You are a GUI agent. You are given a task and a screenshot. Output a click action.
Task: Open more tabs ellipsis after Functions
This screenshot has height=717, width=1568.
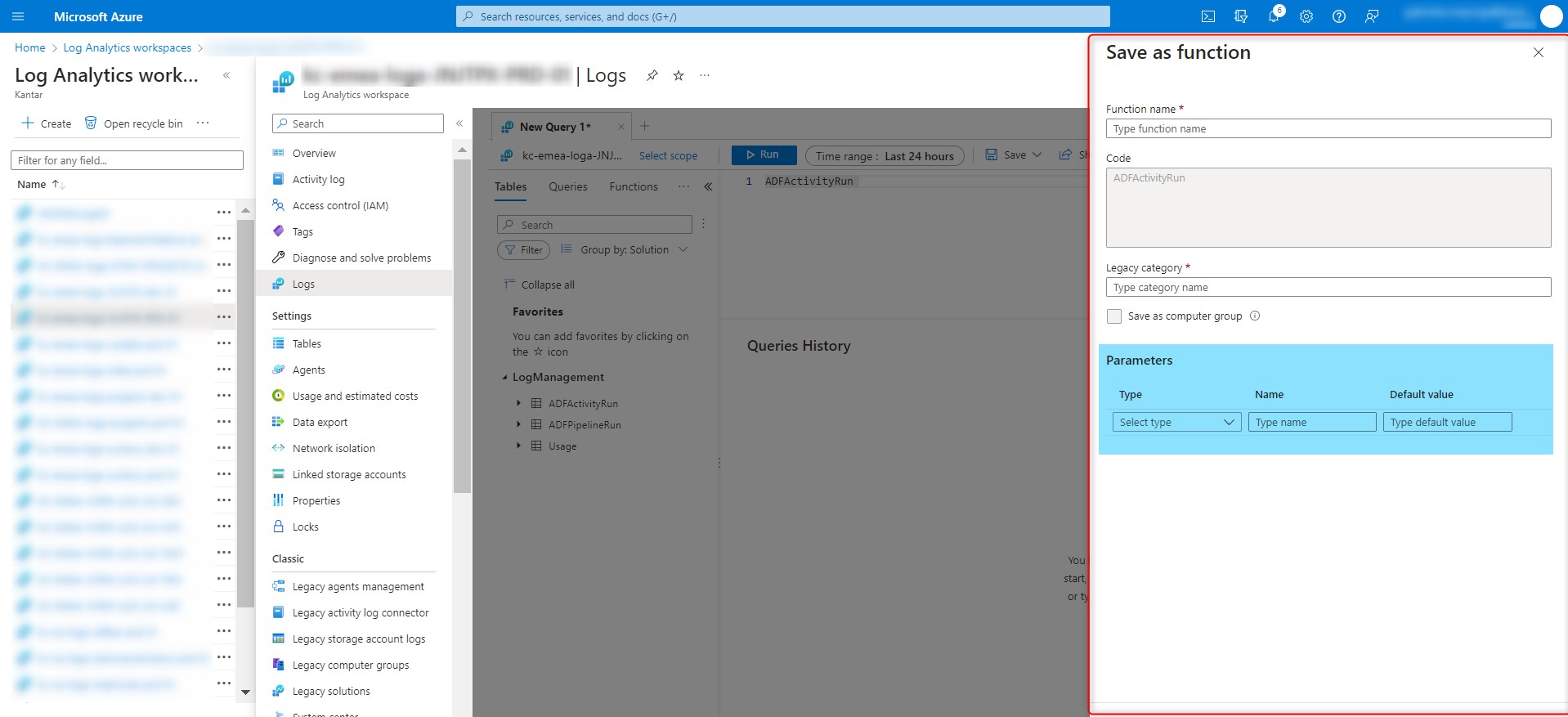tap(683, 186)
